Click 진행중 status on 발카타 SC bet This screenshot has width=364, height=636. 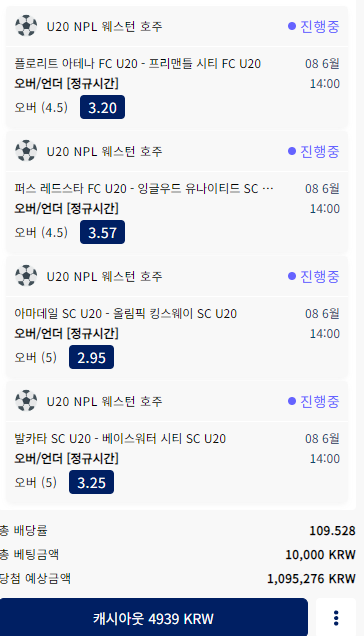(314, 401)
